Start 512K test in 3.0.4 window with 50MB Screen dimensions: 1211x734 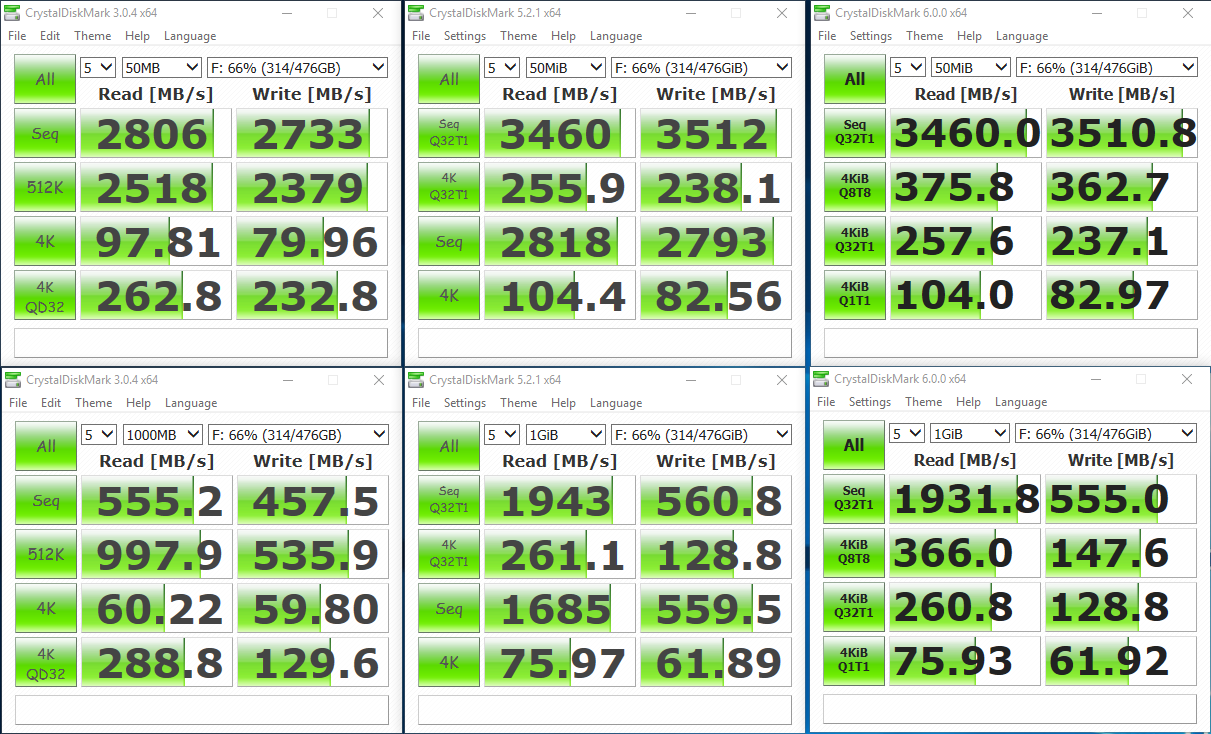coord(45,187)
